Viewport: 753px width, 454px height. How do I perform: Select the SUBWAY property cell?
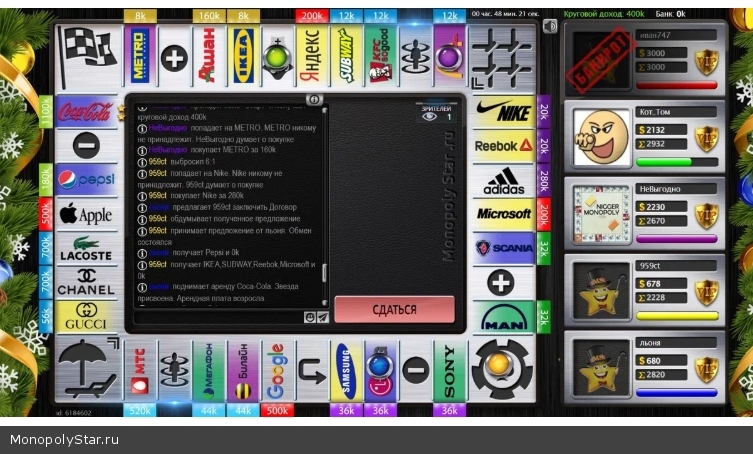(346, 56)
